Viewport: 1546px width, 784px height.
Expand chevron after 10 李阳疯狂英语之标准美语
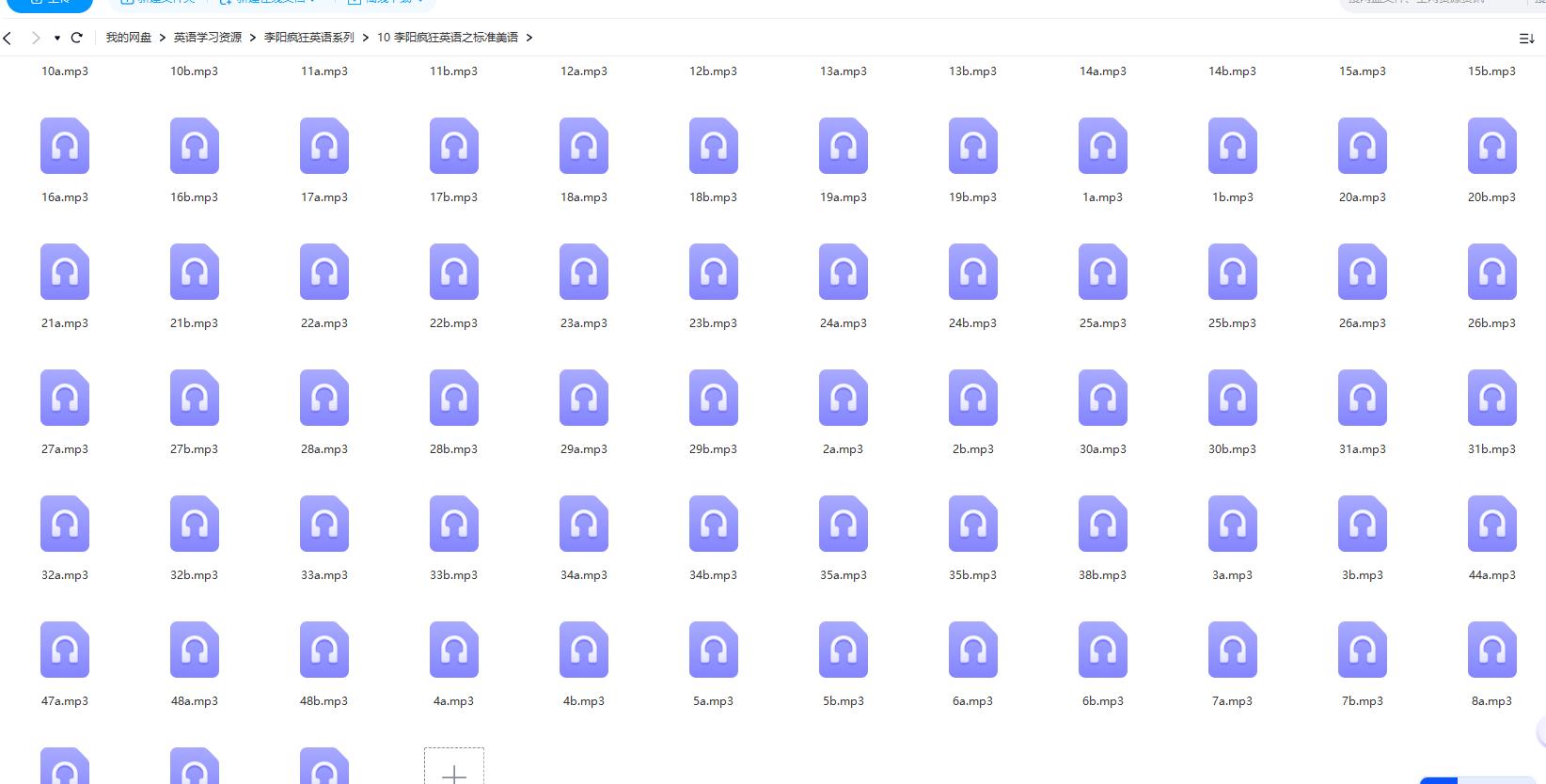tap(529, 38)
